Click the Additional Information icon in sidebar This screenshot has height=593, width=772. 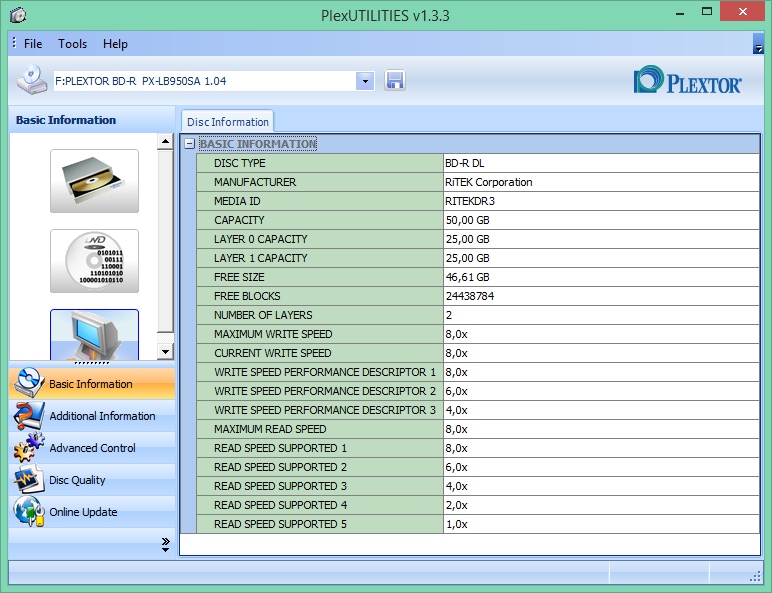pos(27,416)
